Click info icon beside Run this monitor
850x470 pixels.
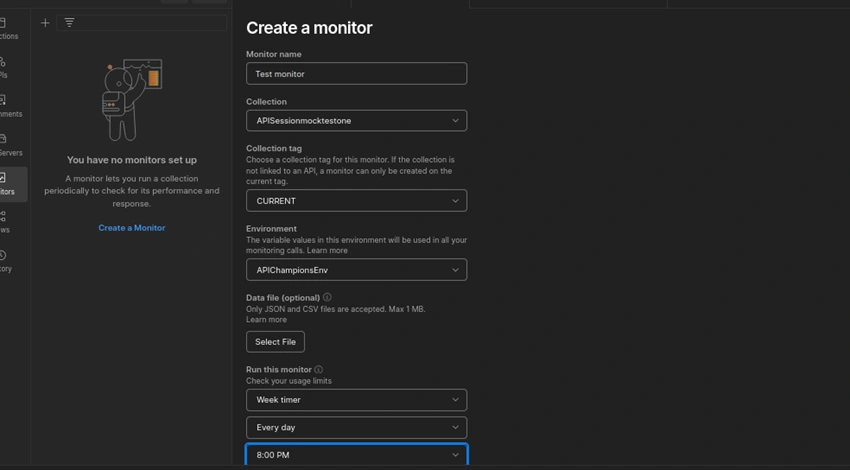pyautogui.click(x=319, y=369)
